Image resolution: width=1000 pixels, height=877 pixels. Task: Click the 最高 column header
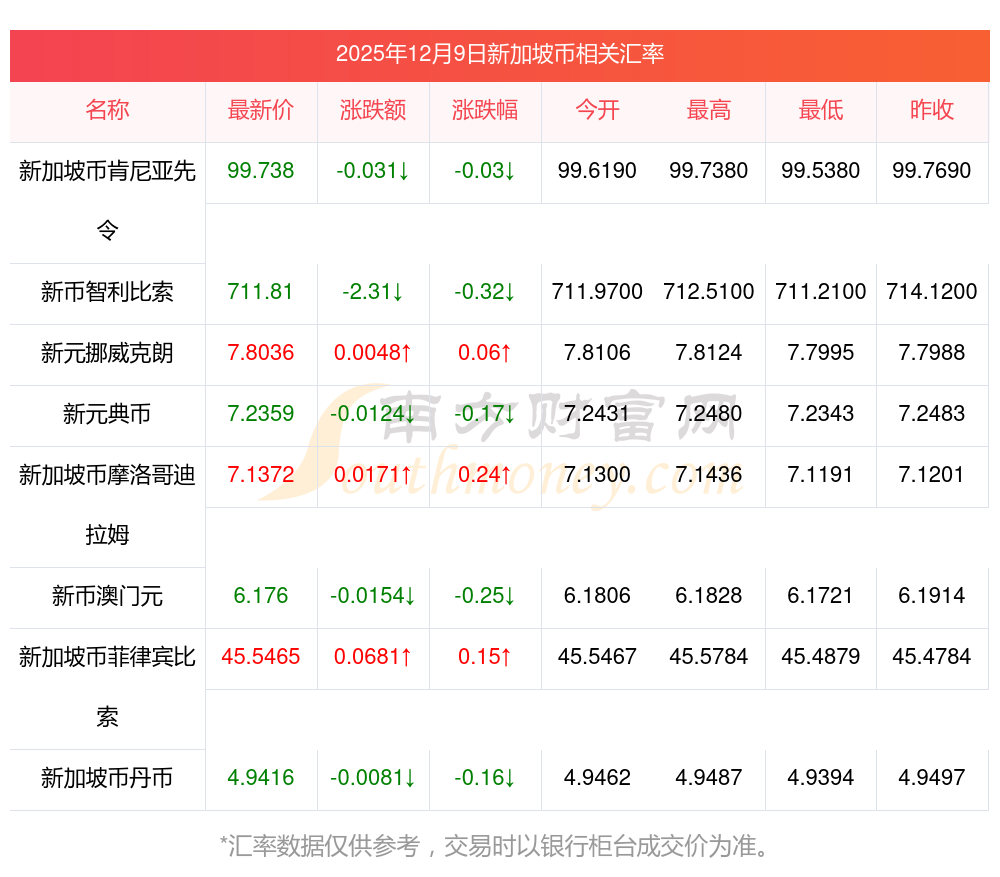coord(709,110)
